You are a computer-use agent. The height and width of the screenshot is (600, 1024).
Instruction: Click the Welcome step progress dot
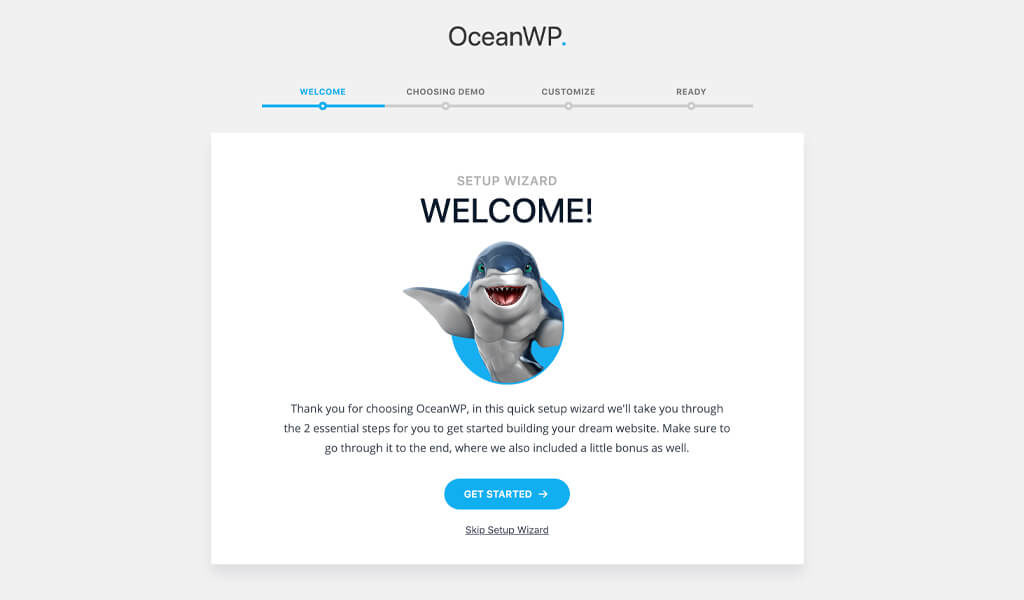(323, 106)
